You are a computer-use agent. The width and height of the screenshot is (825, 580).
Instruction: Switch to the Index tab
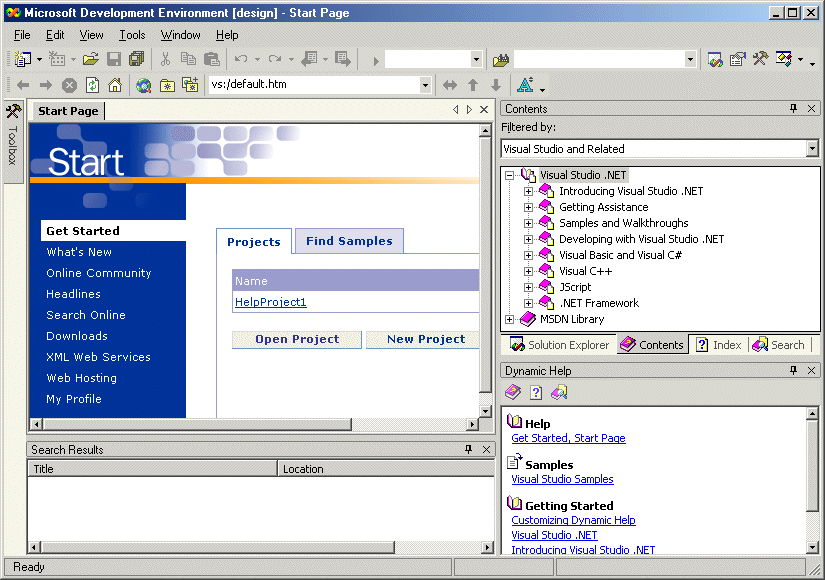click(719, 345)
